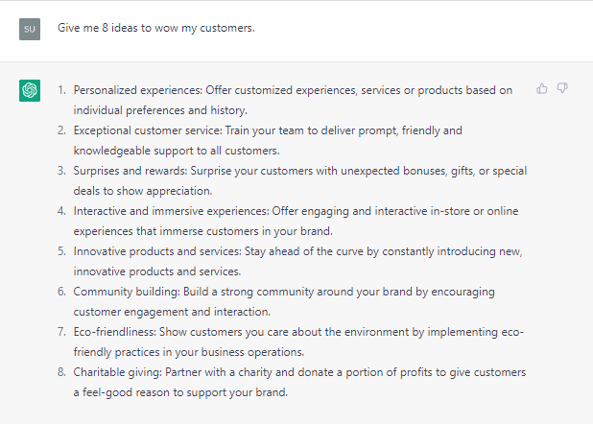
Task: Click the SU user avatar
Action: pyautogui.click(x=29, y=29)
